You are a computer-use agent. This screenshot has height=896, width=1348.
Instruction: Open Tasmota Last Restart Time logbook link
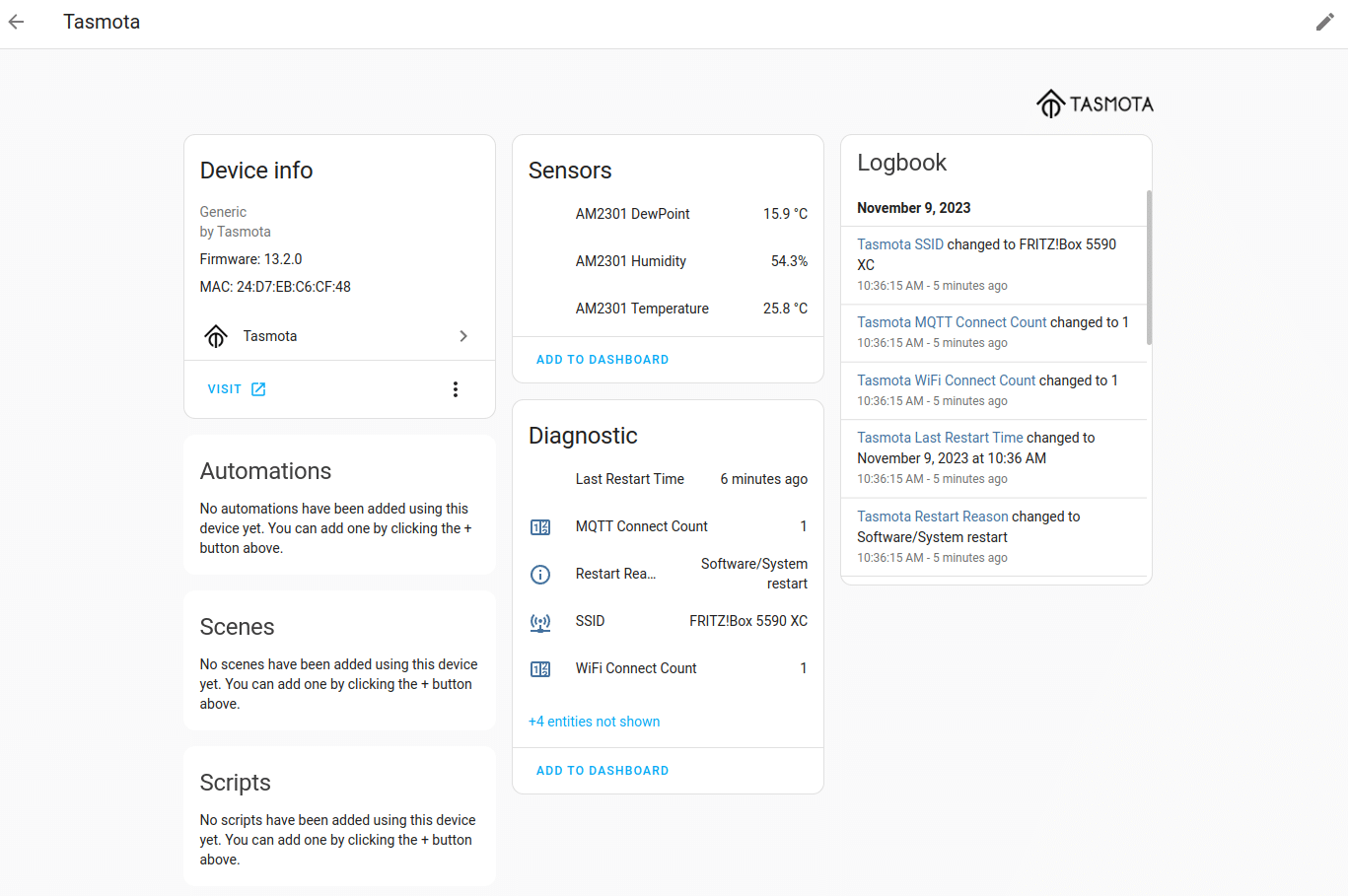pos(939,438)
